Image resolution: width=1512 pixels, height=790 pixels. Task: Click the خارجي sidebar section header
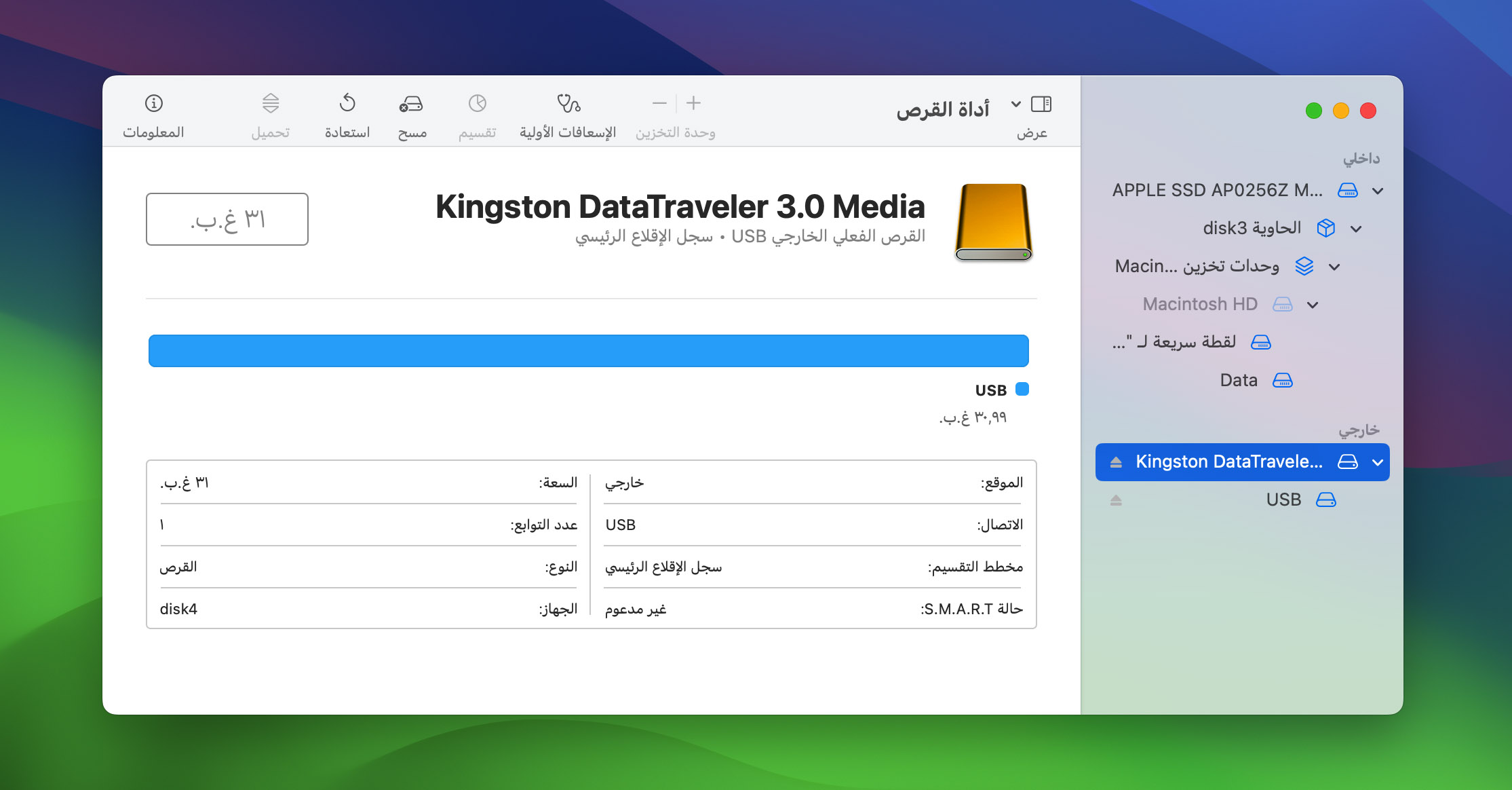(1359, 430)
